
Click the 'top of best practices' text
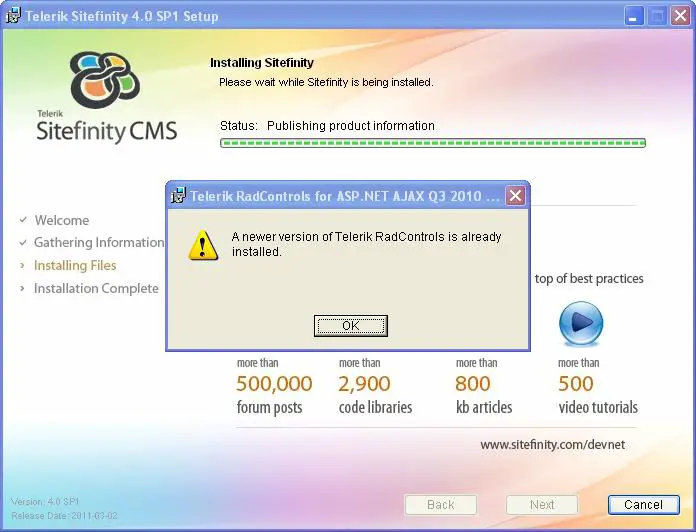click(x=589, y=279)
